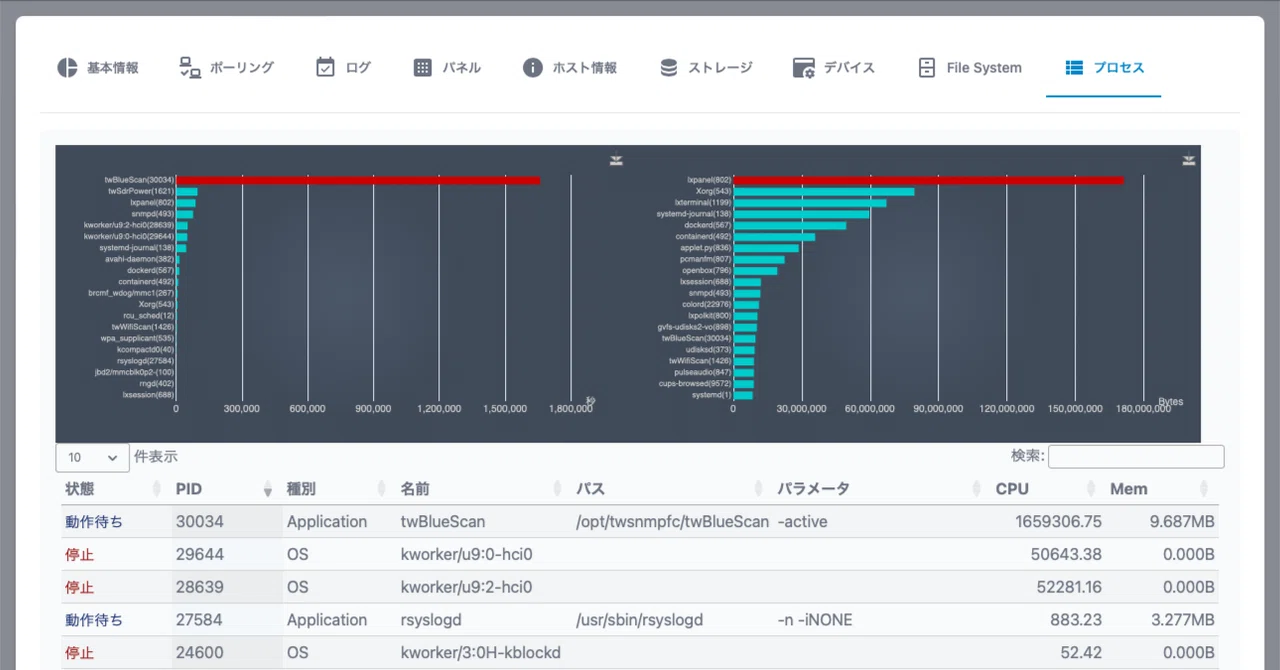1280x670 pixels.
Task: Click the 停止 status in the 29644 row
Action: click(x=79, y=555)
